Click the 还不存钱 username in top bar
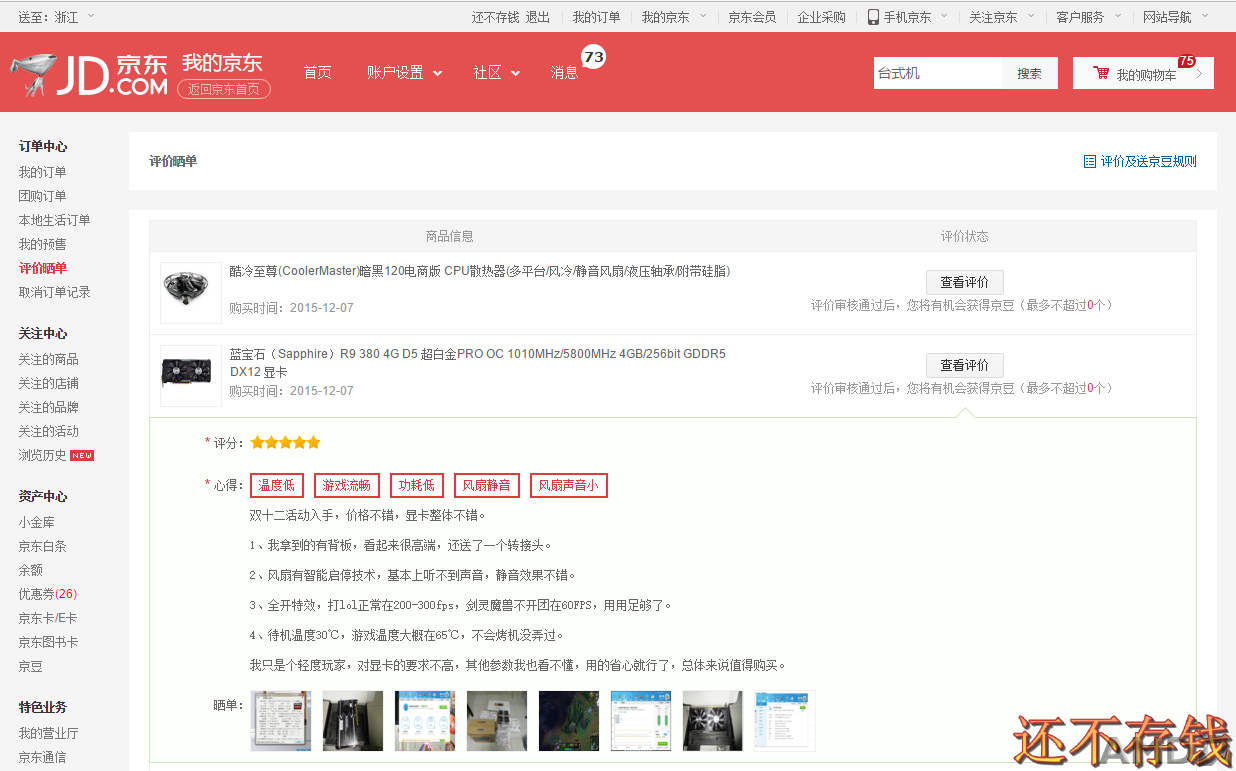1236x771 pixels. (x=495, y=17)
